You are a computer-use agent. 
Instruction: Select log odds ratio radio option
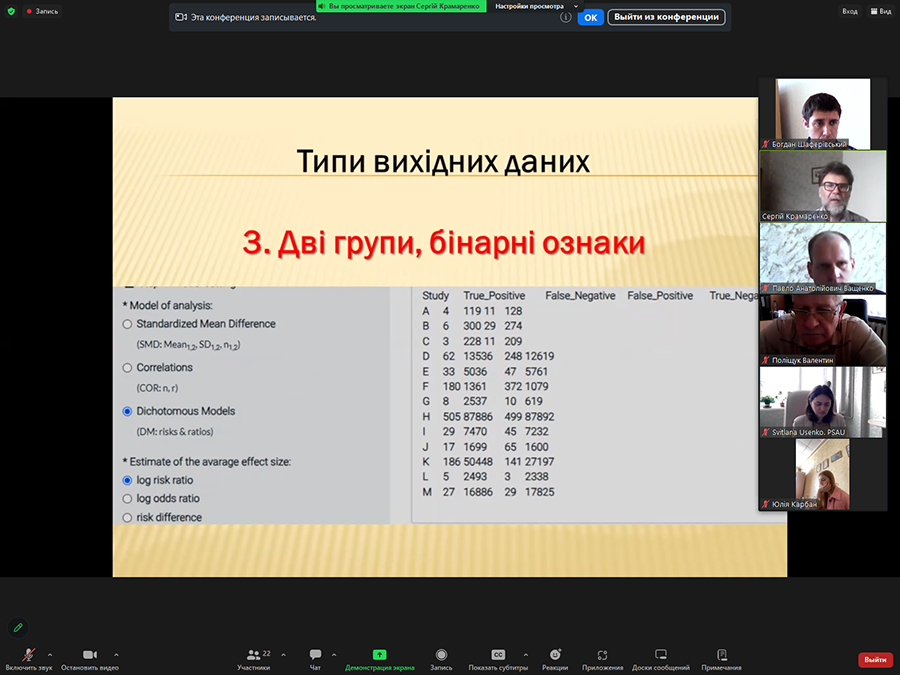point(127,499)
